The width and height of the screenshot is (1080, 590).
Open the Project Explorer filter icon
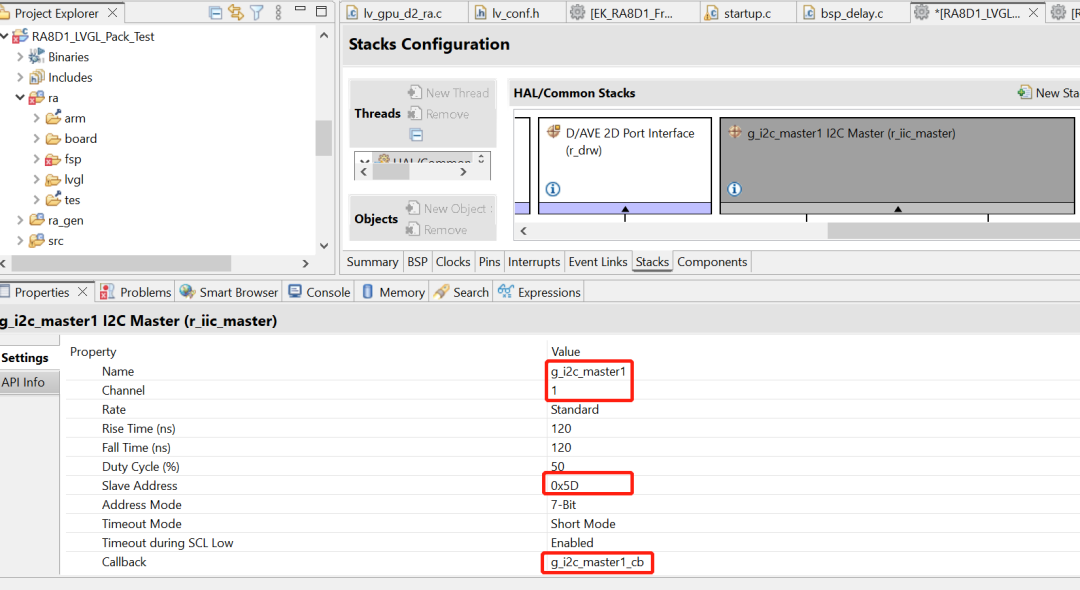click(x=257, y=12)
